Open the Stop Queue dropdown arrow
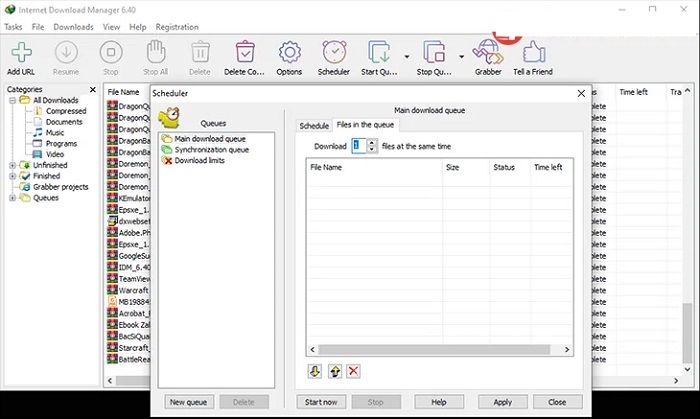This screenshot has height=419, width=700. click(461, 56)
